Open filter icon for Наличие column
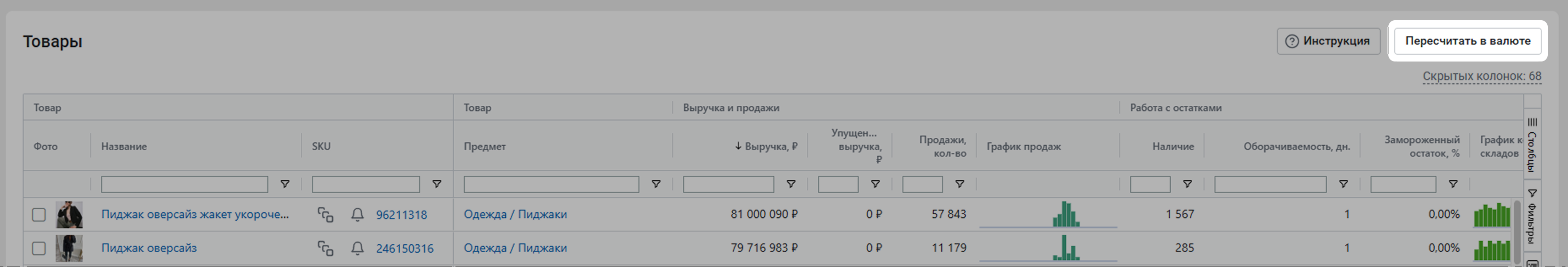Image resolution: width=1568 pixels, height=267 pixels. tap(1187, 184)
